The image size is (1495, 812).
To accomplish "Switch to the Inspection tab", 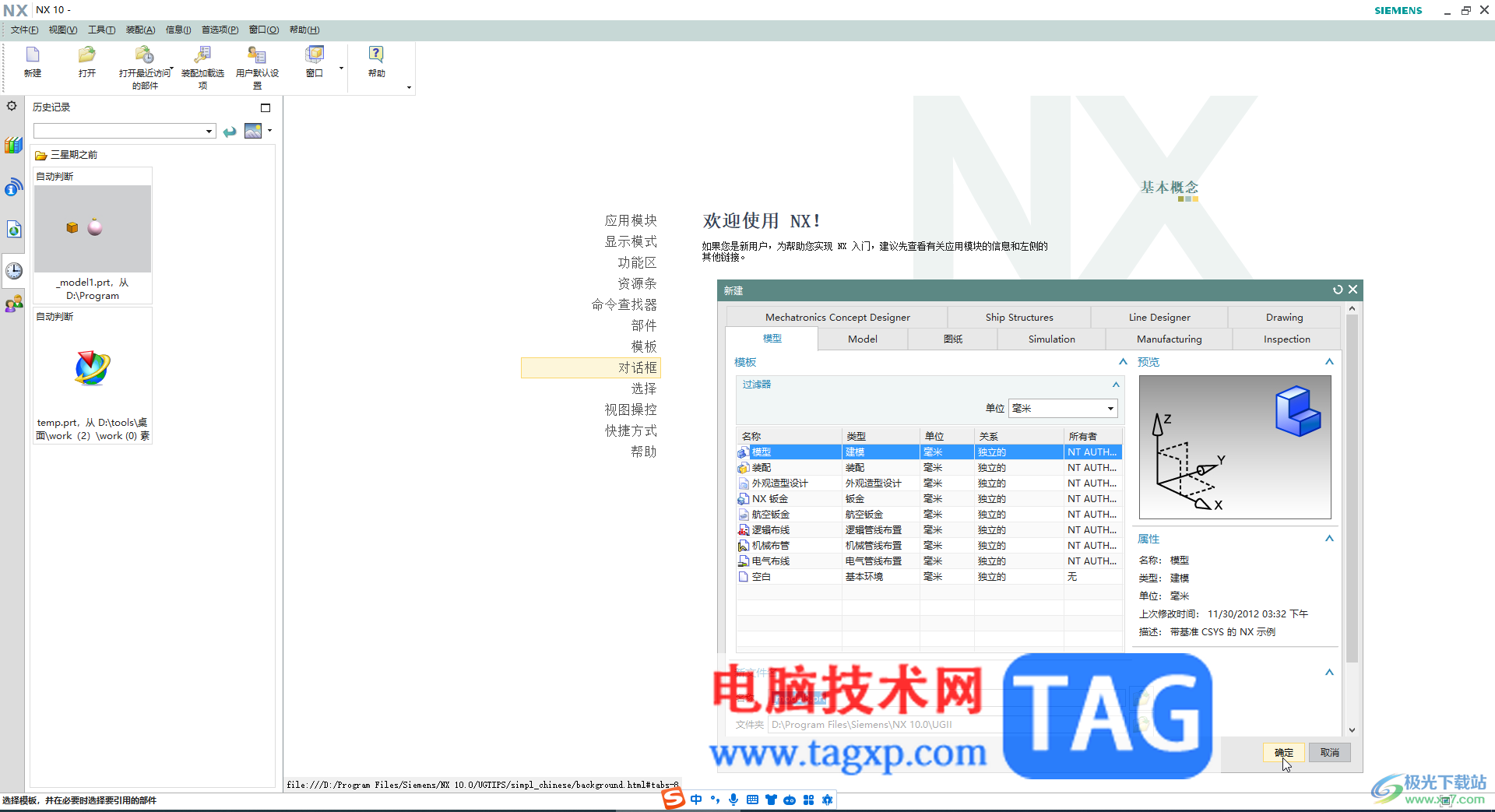I will pyautogui.click(x=1287, y=339).
